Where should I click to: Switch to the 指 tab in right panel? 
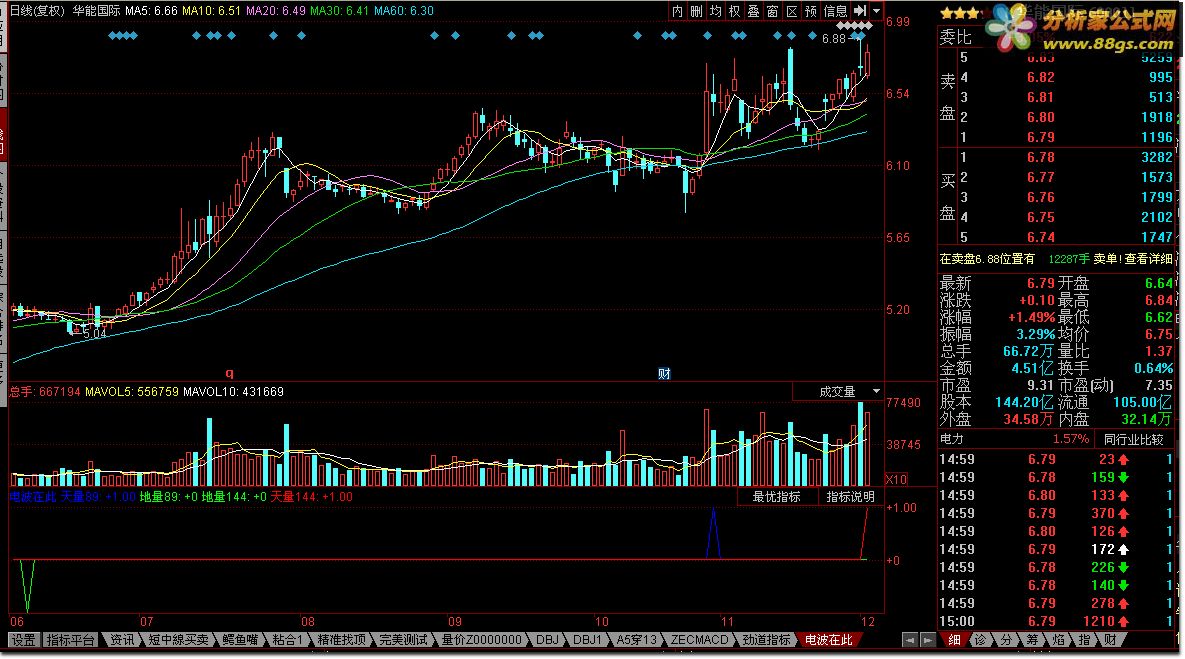coord(1084,640)
